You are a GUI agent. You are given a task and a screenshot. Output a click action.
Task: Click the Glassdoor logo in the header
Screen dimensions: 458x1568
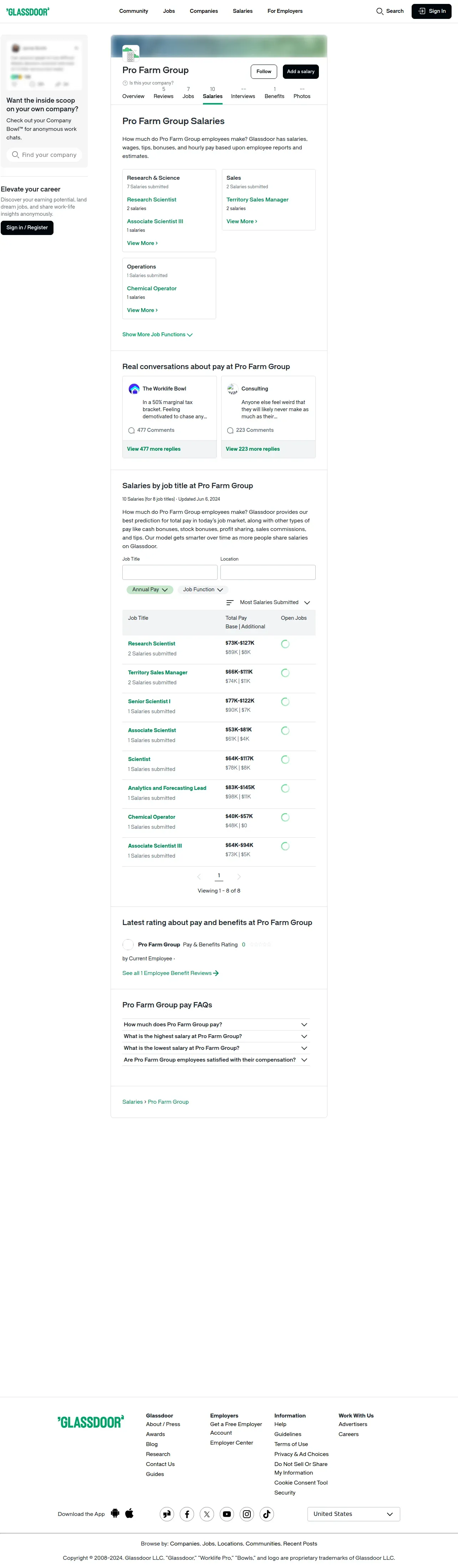pos(28,11)
